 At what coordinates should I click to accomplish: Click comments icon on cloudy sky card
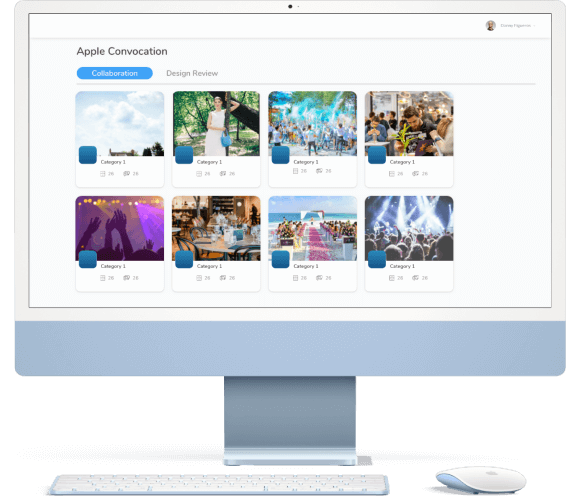click(x=127, y=174)
